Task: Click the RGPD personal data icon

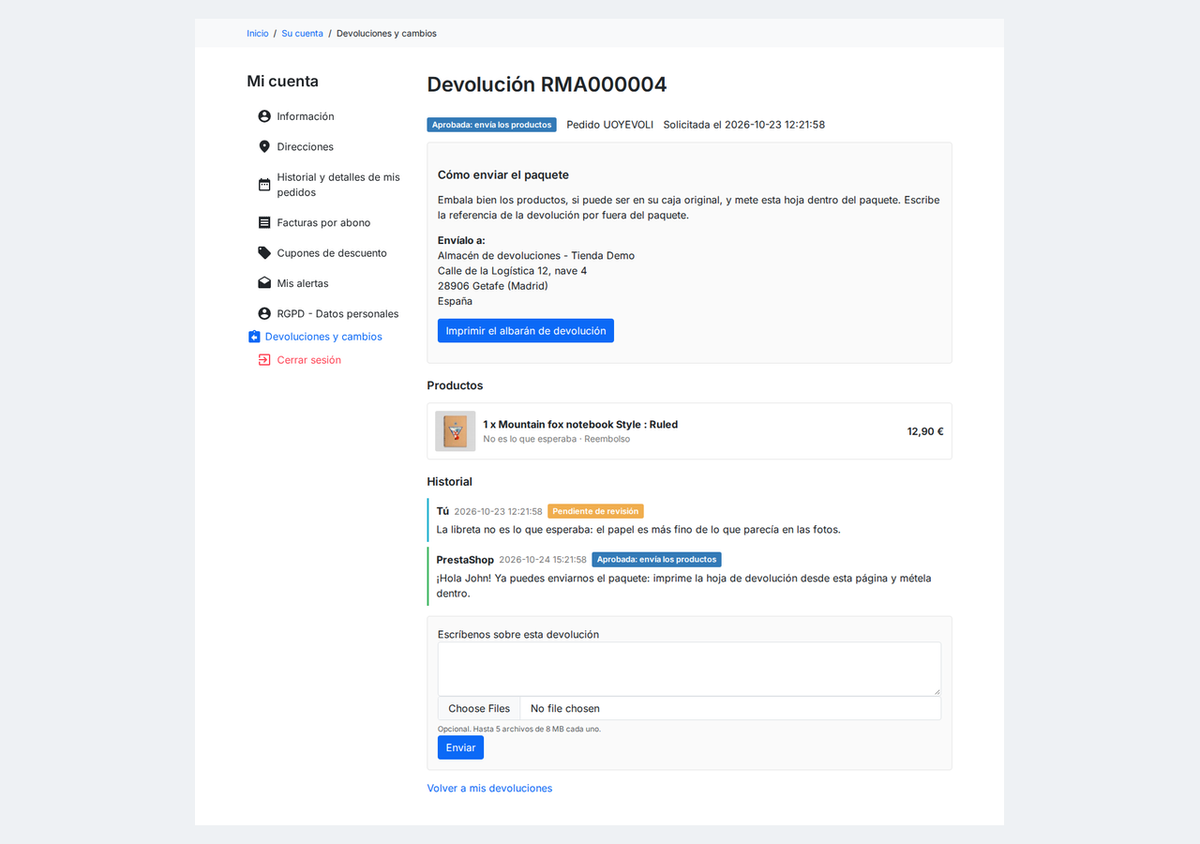Action: pos(264,314)
